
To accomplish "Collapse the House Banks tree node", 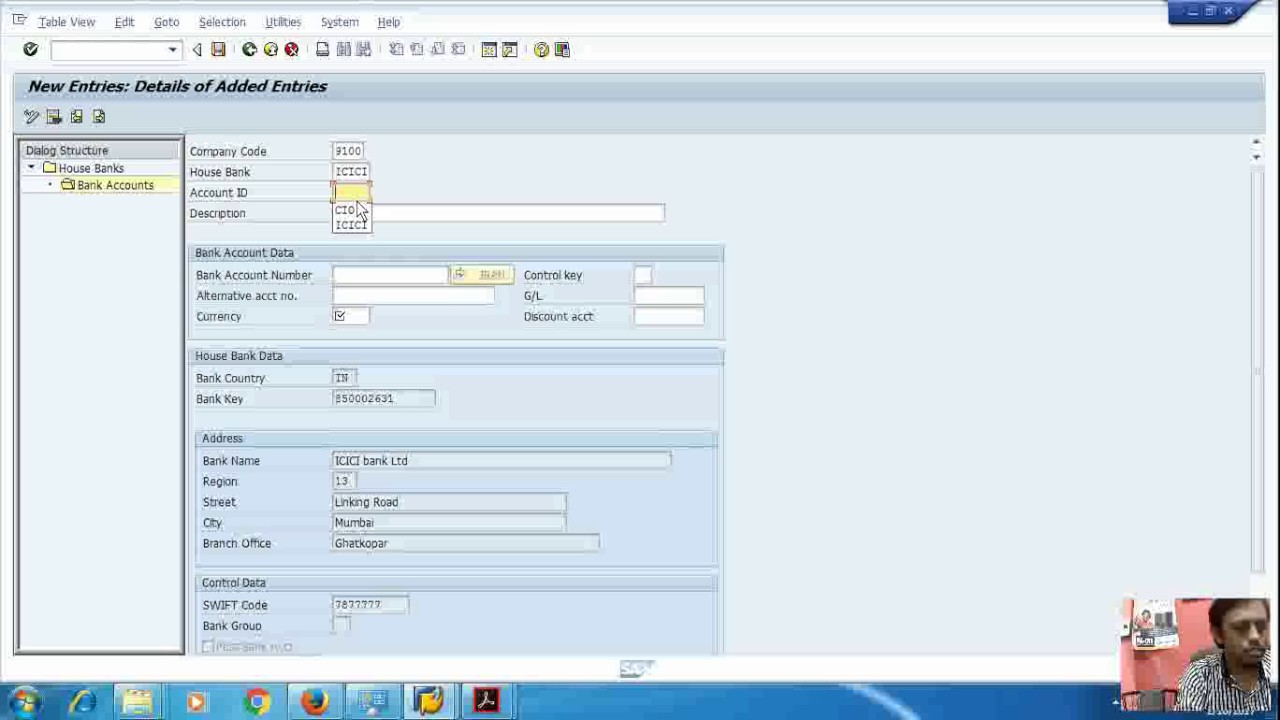I will point(31,168).
